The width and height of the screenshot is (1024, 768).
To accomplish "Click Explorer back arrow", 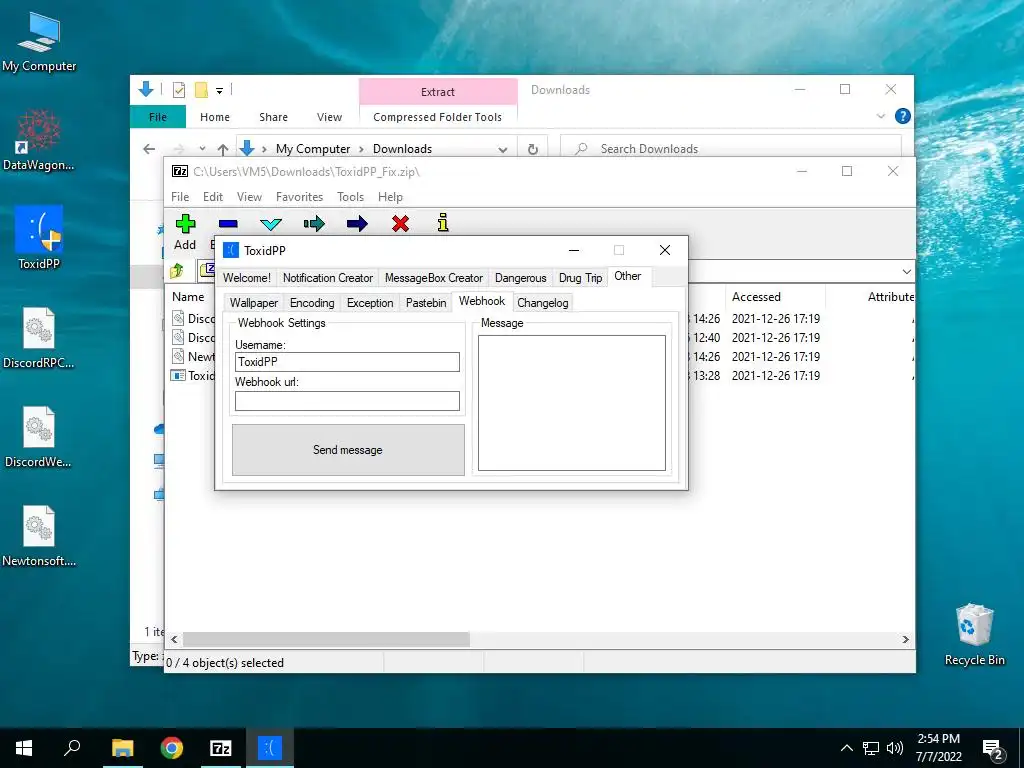I will tap(149, 149).
